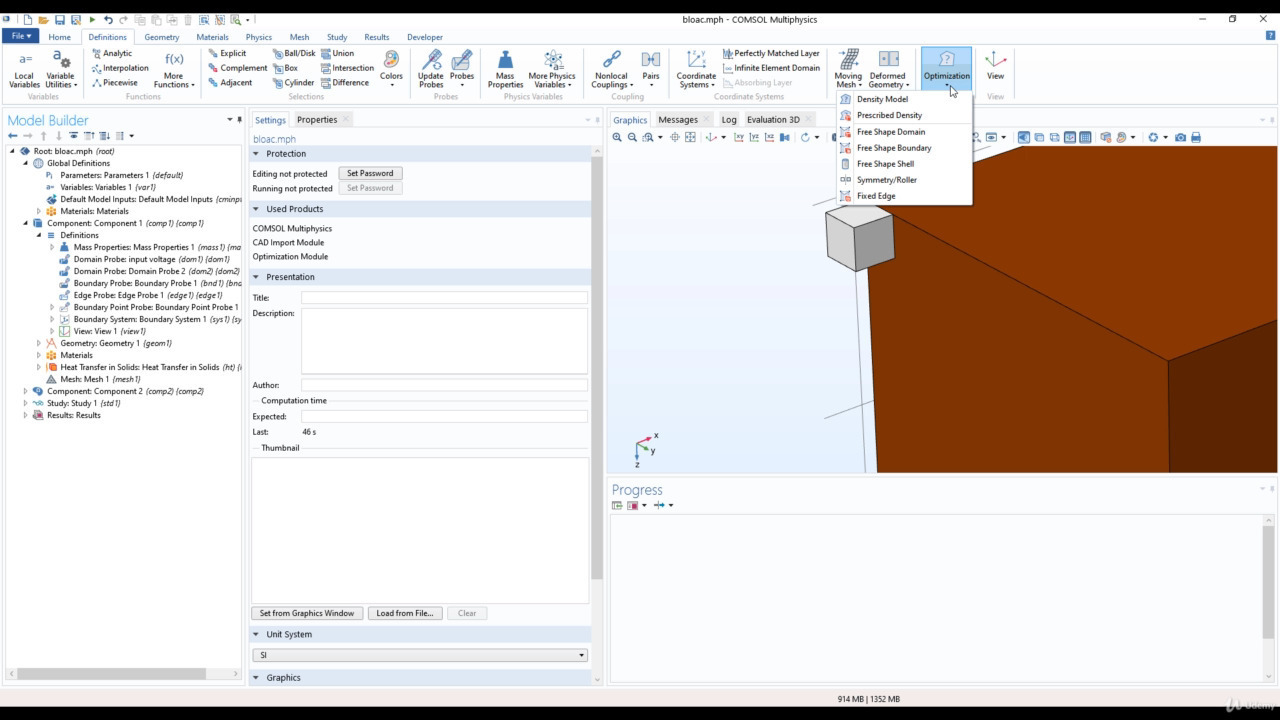Add a Piecewise function
This screenshot has width=1280, height=720.
(114, 83)
